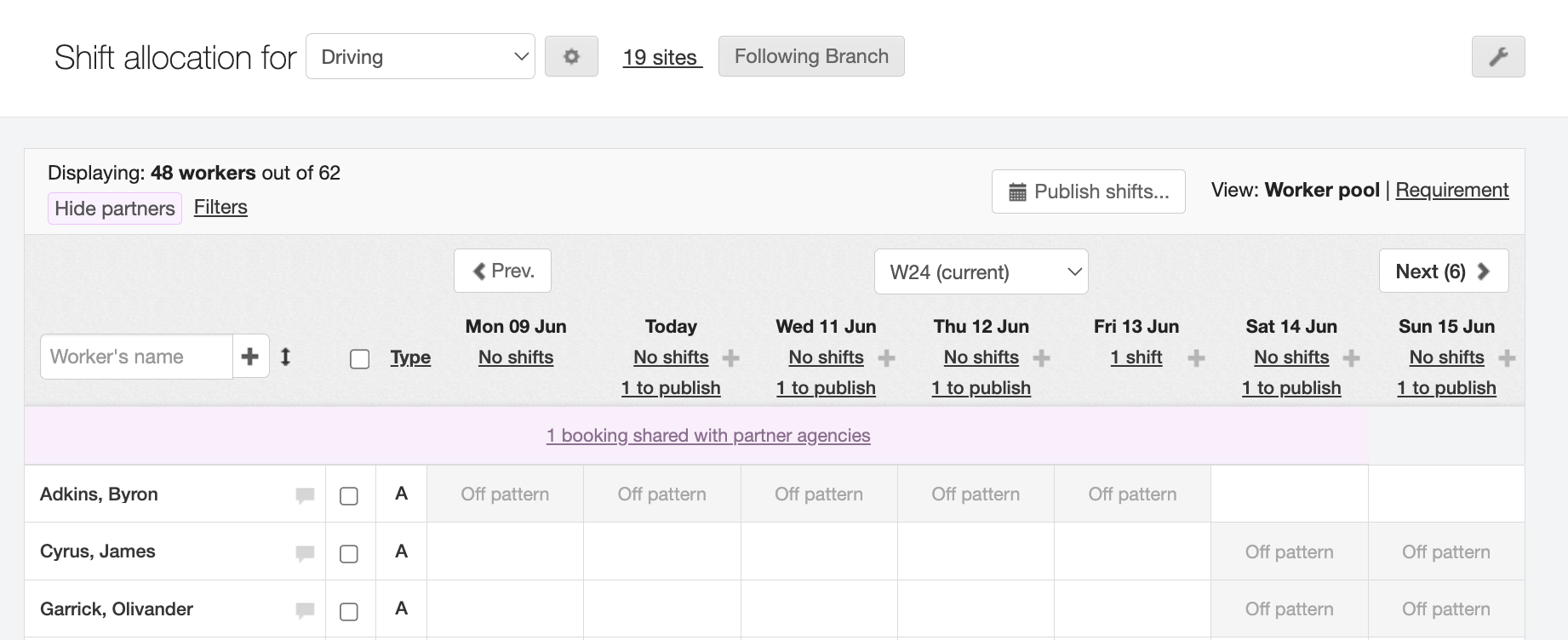The height and width of the screenshot is (640, 1568).
Task: Add a shift on Fri 13 Jun
Action: [1196, 358]
